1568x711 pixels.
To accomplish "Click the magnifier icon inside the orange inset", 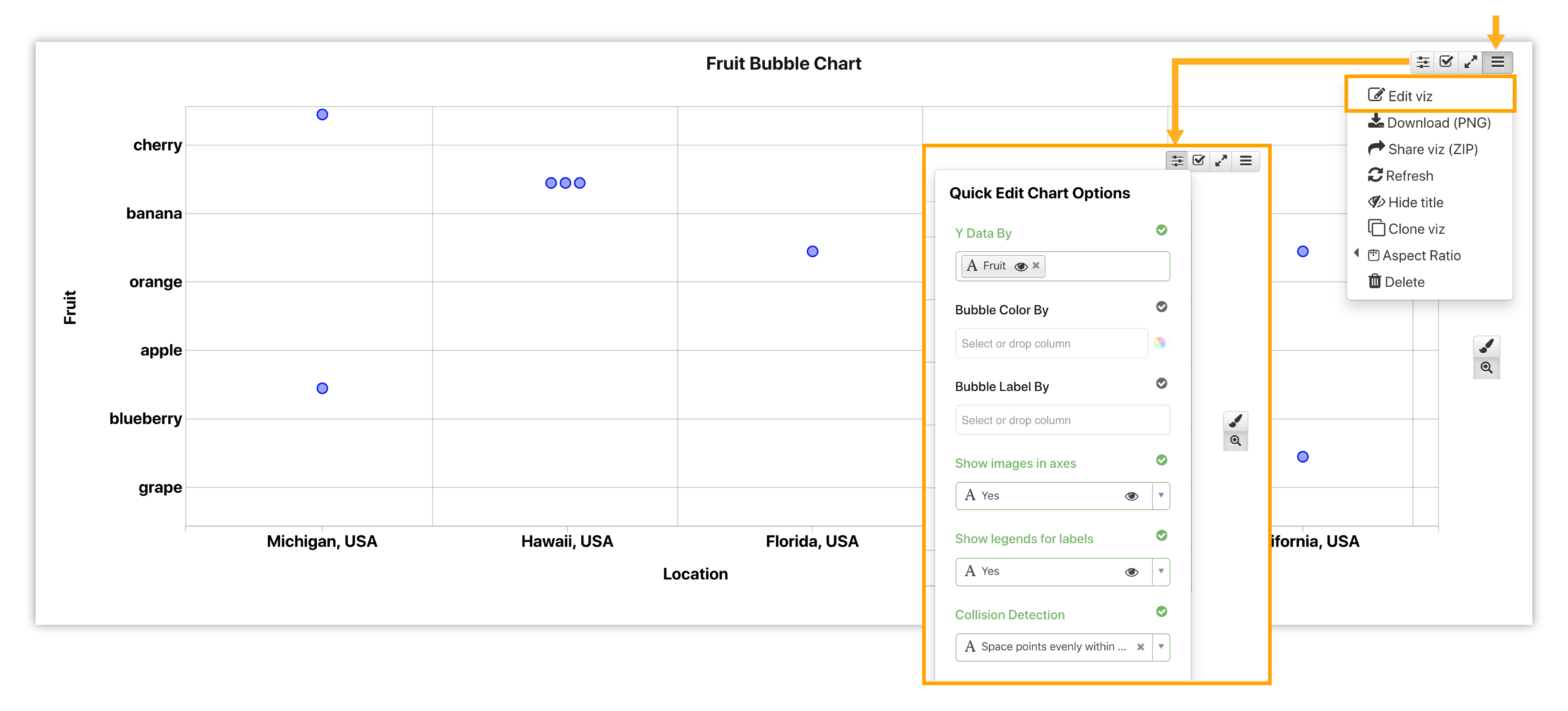I will (x=1235, y=441).
